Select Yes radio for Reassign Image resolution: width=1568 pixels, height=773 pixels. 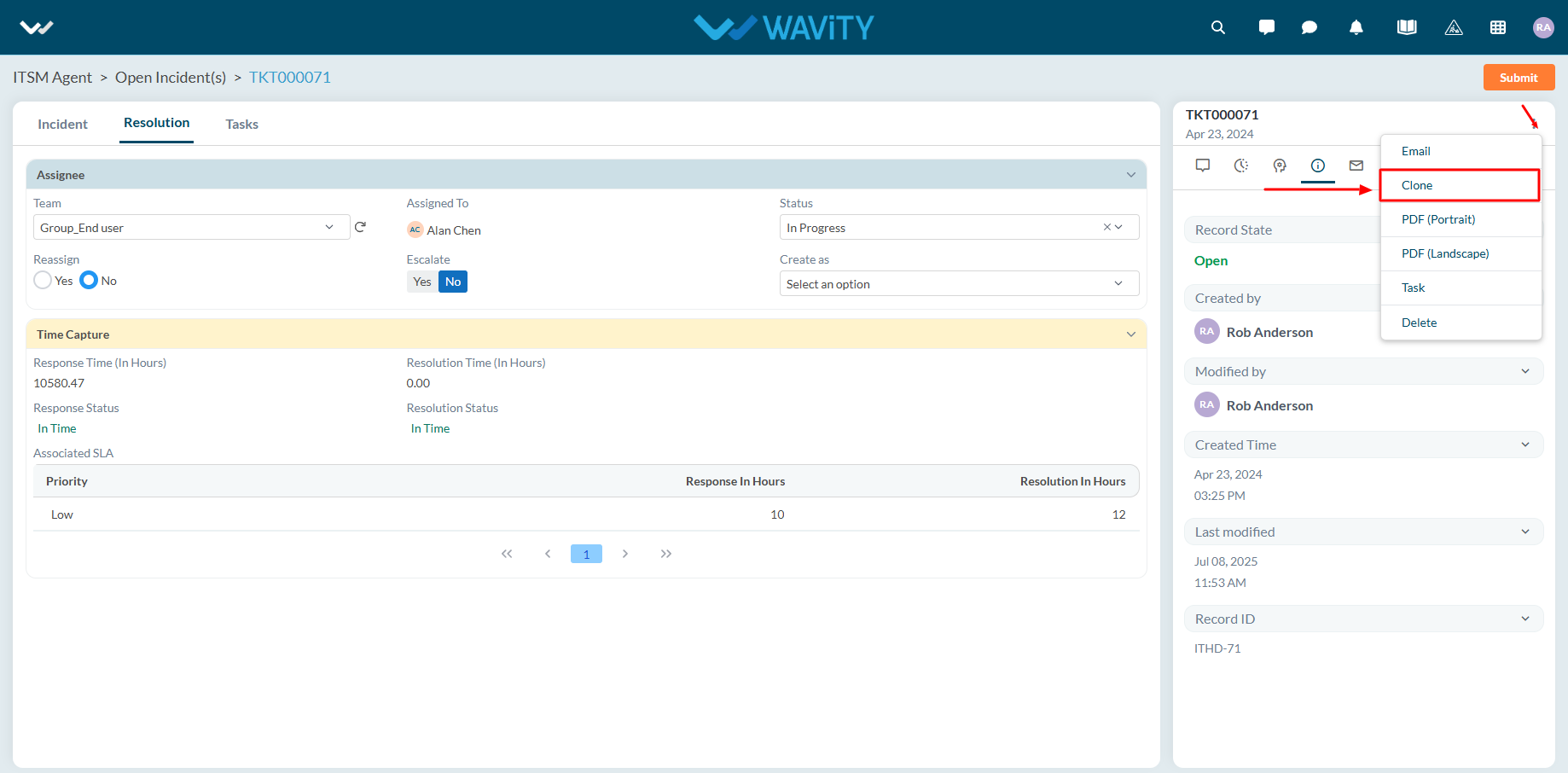[43, 280]
